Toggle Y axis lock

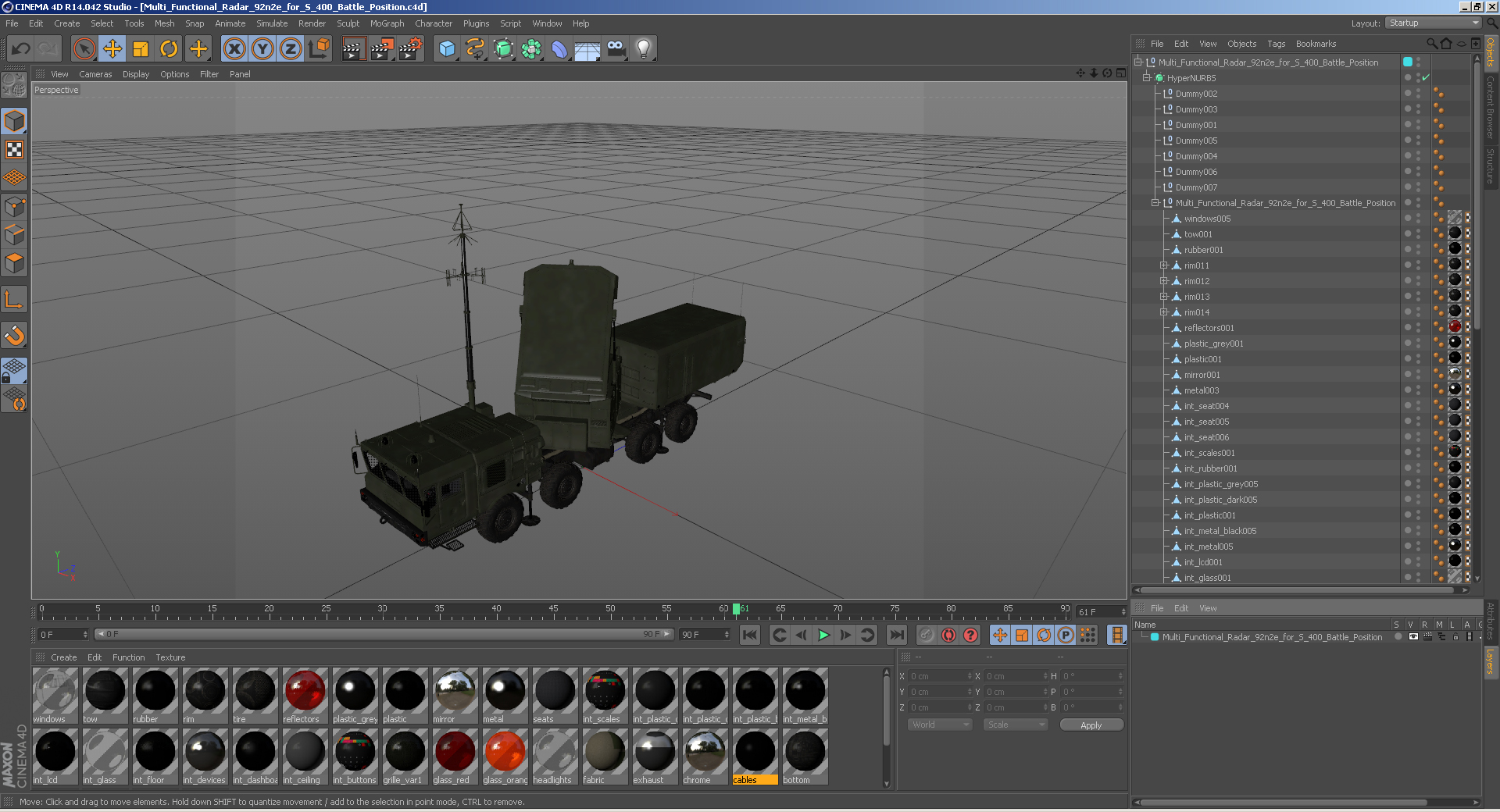pos(262,48)
